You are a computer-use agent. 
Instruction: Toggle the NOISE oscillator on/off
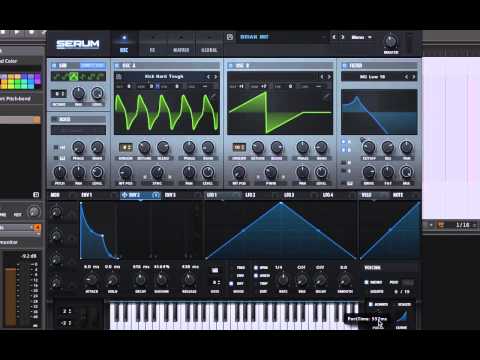pyautogui.click(x=54, y=119)
